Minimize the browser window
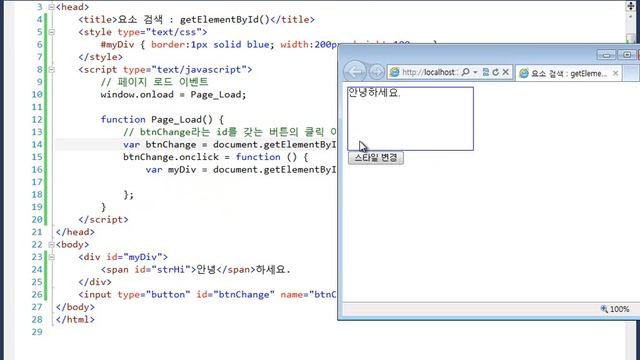The width and height of the screenshot is (640, 360). pos(606,55)
